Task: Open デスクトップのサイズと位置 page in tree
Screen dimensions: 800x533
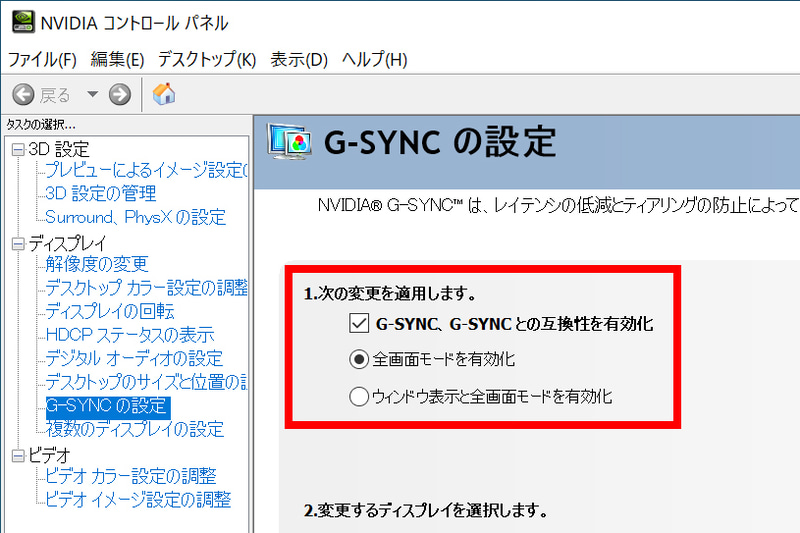Action: tap(146, 382)
